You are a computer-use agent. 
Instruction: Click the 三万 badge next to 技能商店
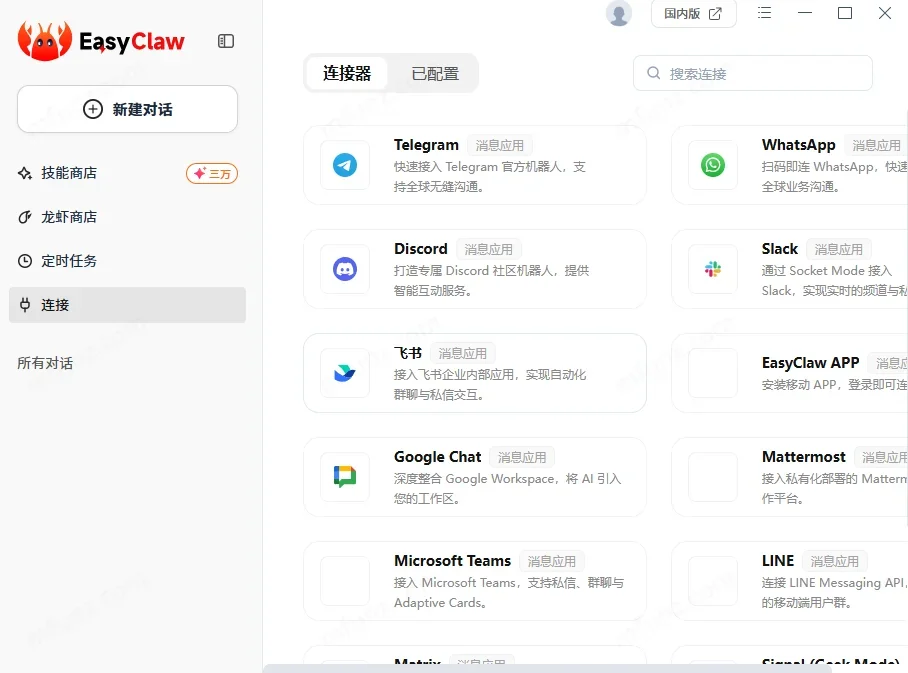(212, 173)
